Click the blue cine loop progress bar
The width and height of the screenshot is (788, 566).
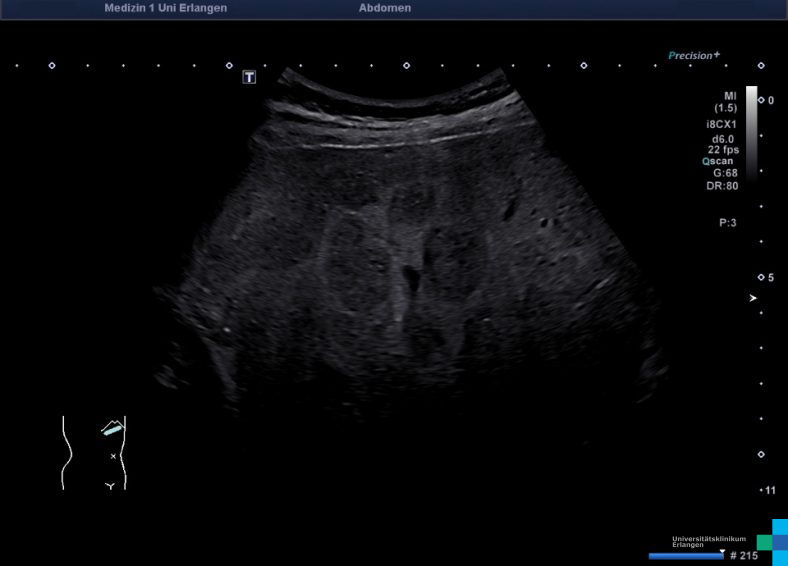685,556
